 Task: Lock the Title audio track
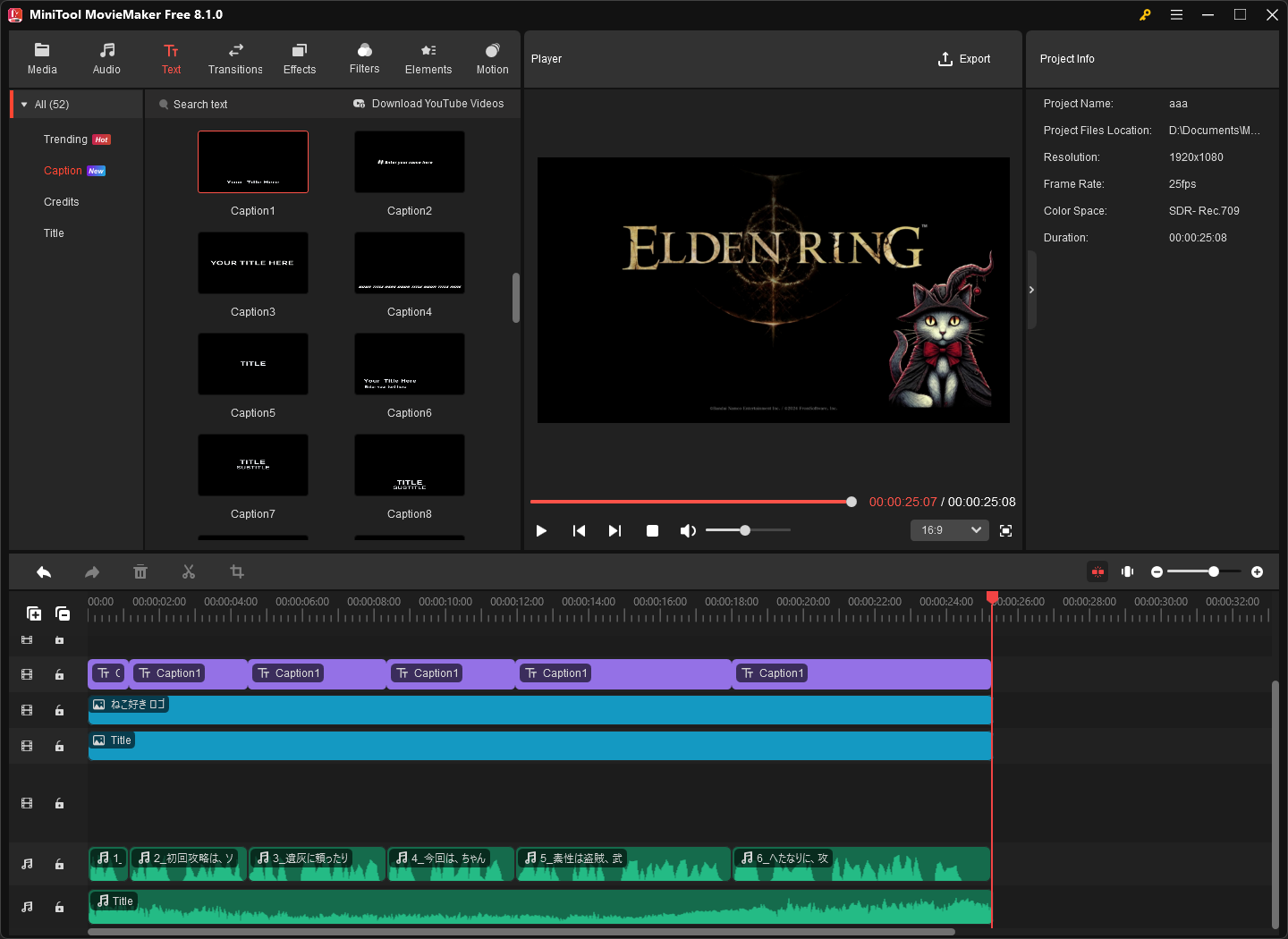click(59, 908)
